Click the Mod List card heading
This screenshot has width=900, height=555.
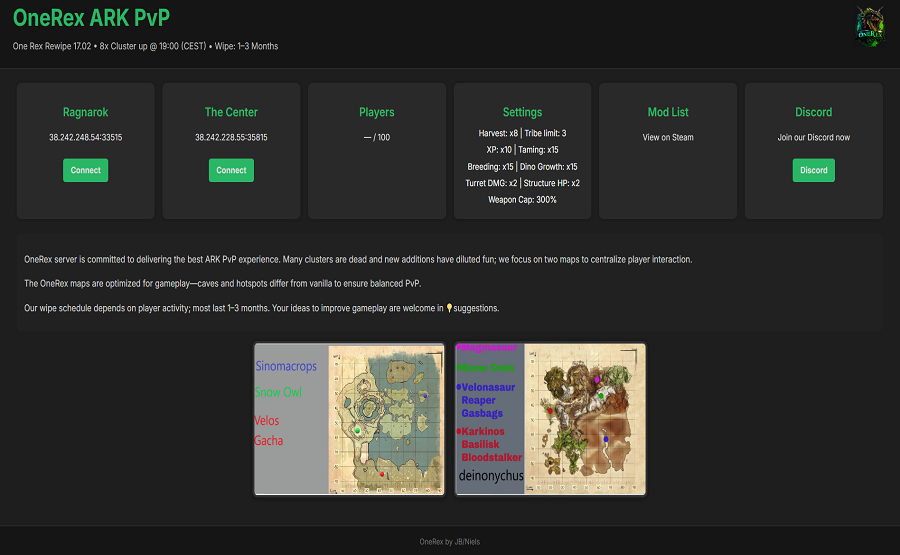pyautogui.click(x=668, y=112)
